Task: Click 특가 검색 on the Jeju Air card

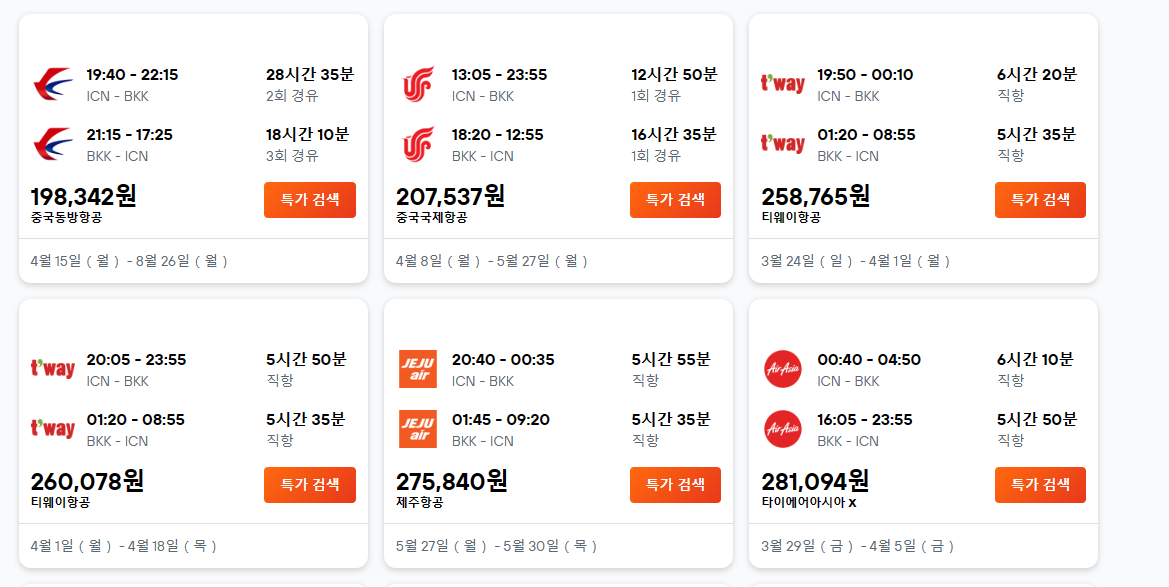Action: [674, 485]
